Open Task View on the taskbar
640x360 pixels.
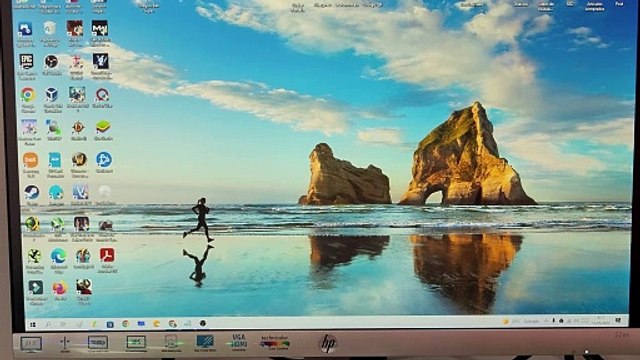coord(63,324)
